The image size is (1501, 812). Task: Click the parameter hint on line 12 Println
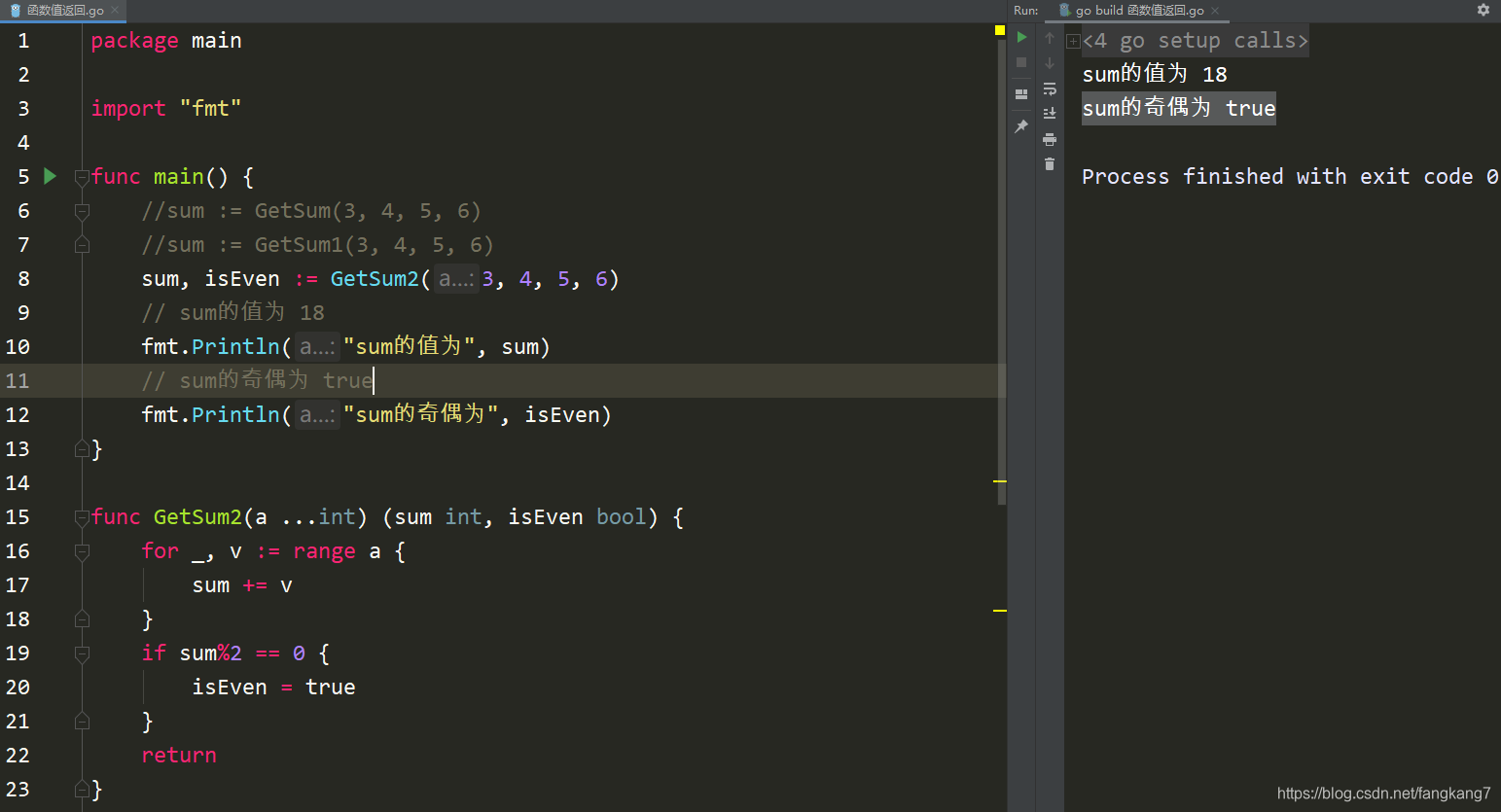click(x=317, y=415)
